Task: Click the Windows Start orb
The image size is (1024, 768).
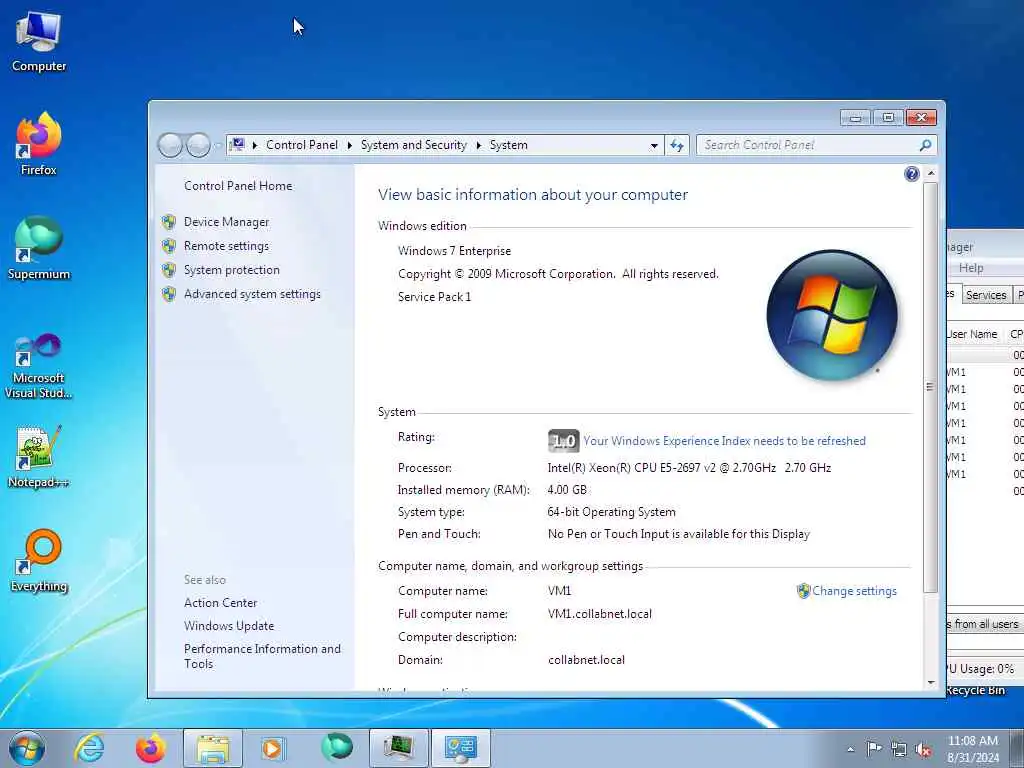Action: [27, 748]
